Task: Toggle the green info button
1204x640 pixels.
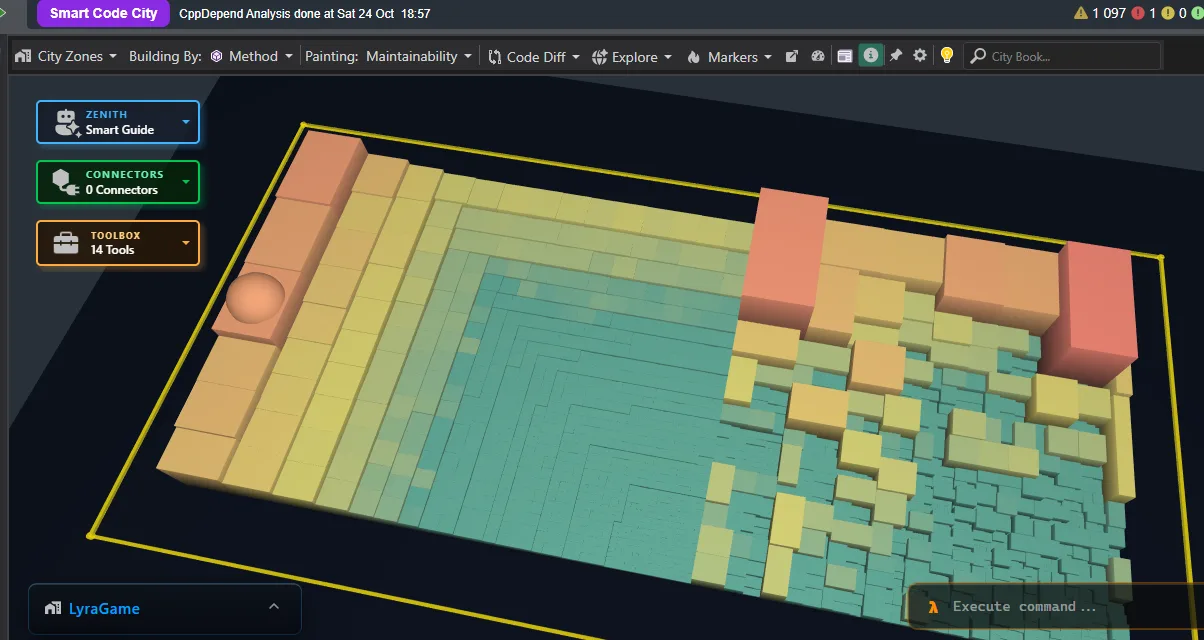Action: tap(871, 56)
